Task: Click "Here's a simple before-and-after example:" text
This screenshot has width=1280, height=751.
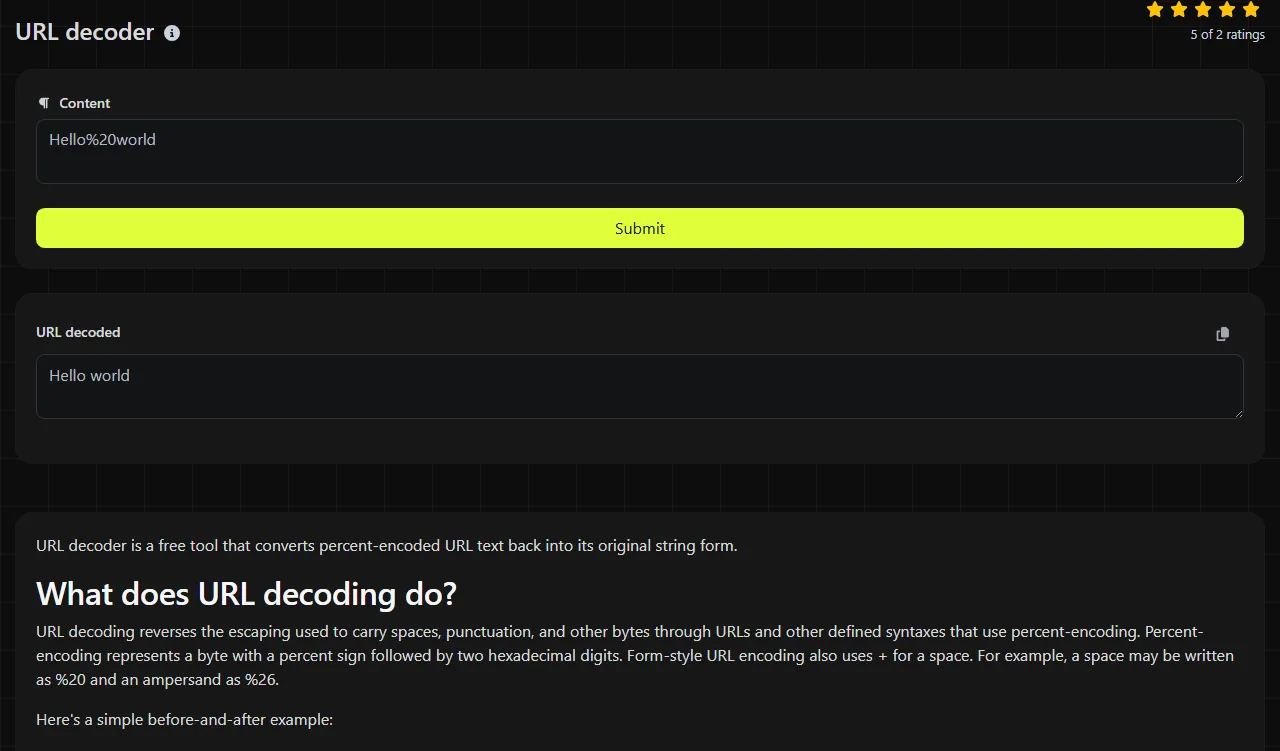Action: pos(184,720)
